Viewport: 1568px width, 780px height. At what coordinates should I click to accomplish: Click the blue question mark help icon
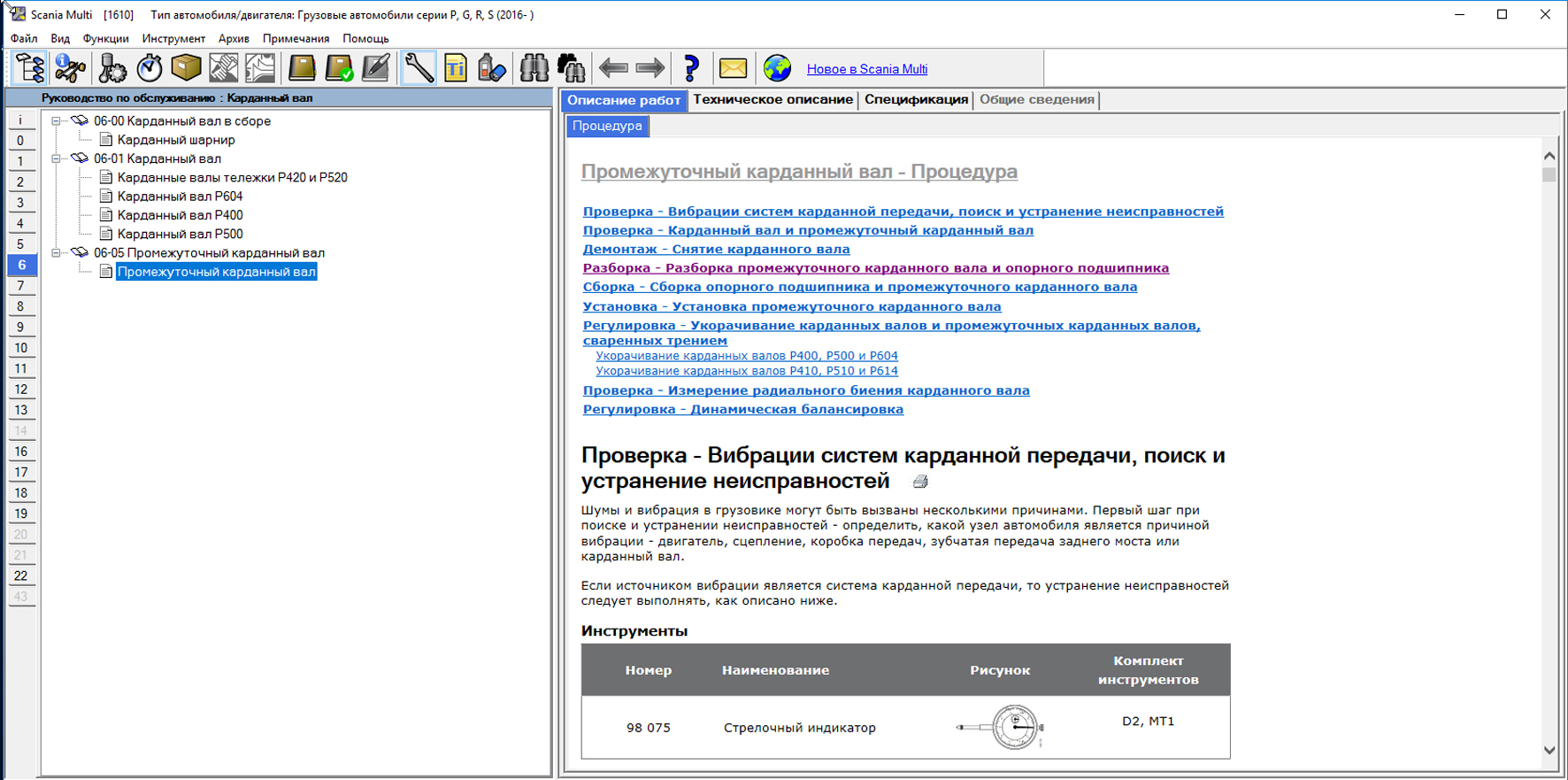pyautogui.click(x=691, y=68)
